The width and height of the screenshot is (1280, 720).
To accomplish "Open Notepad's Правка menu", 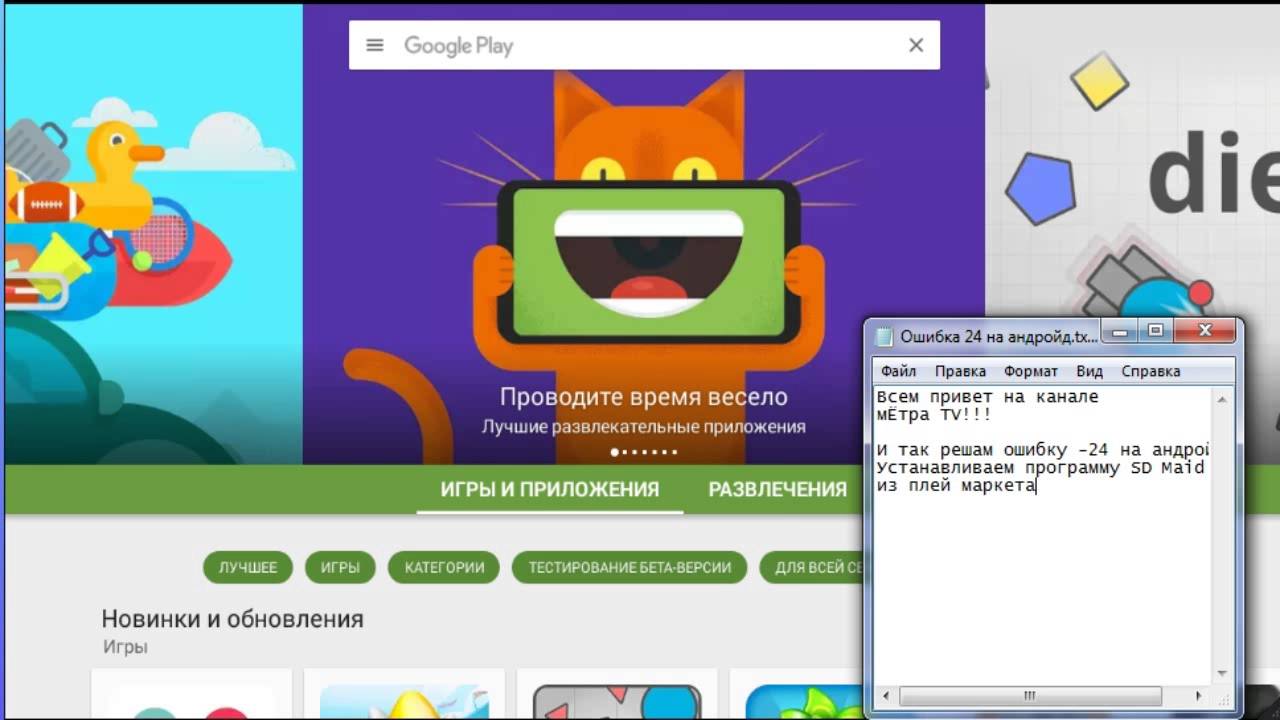I will (960, 371).
